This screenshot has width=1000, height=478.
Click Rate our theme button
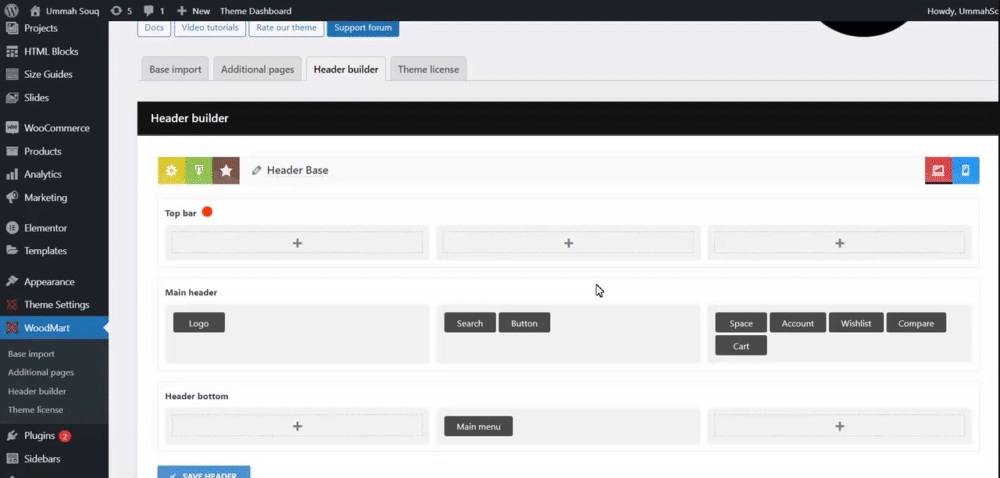[x=286, y=28]
